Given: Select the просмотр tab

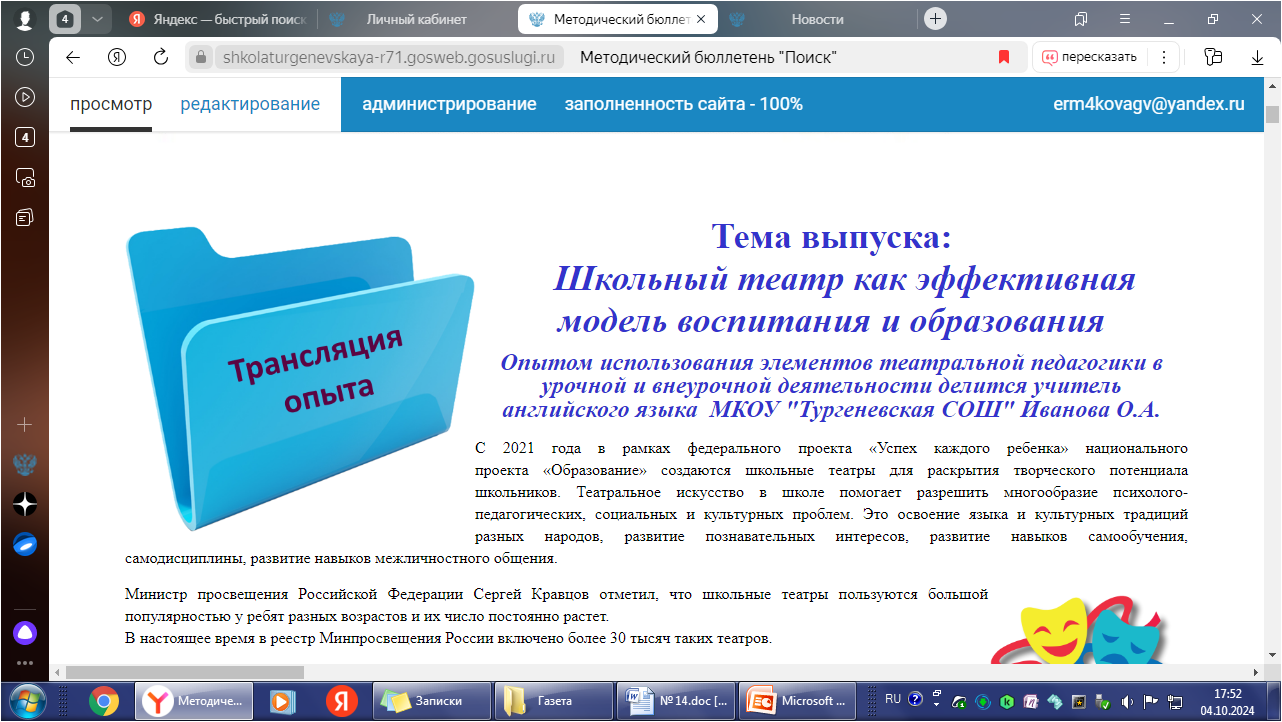Looking at the screenshot, I should (x=111, y=104).
